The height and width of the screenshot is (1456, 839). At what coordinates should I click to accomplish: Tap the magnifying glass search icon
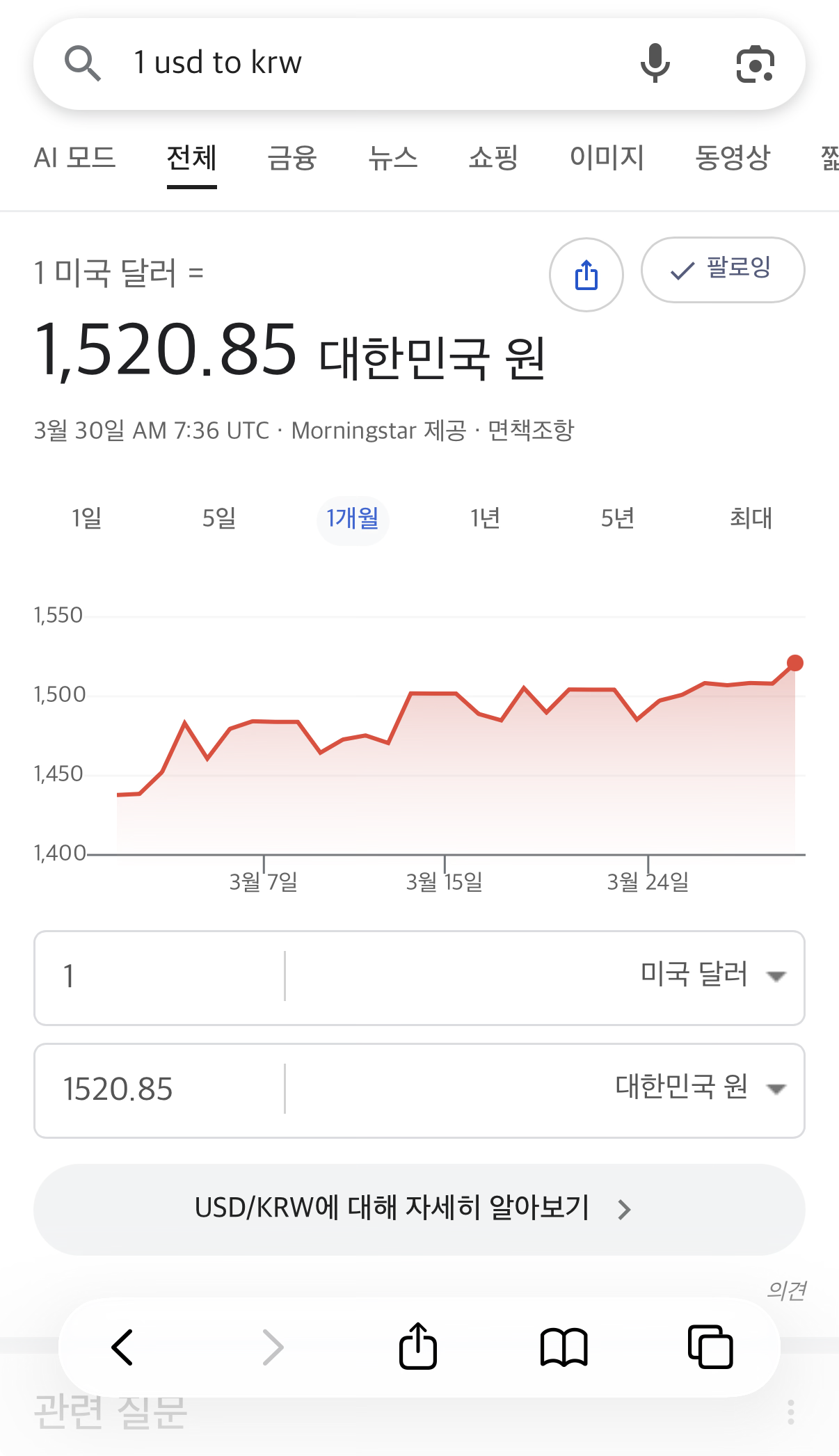point(83,63)
